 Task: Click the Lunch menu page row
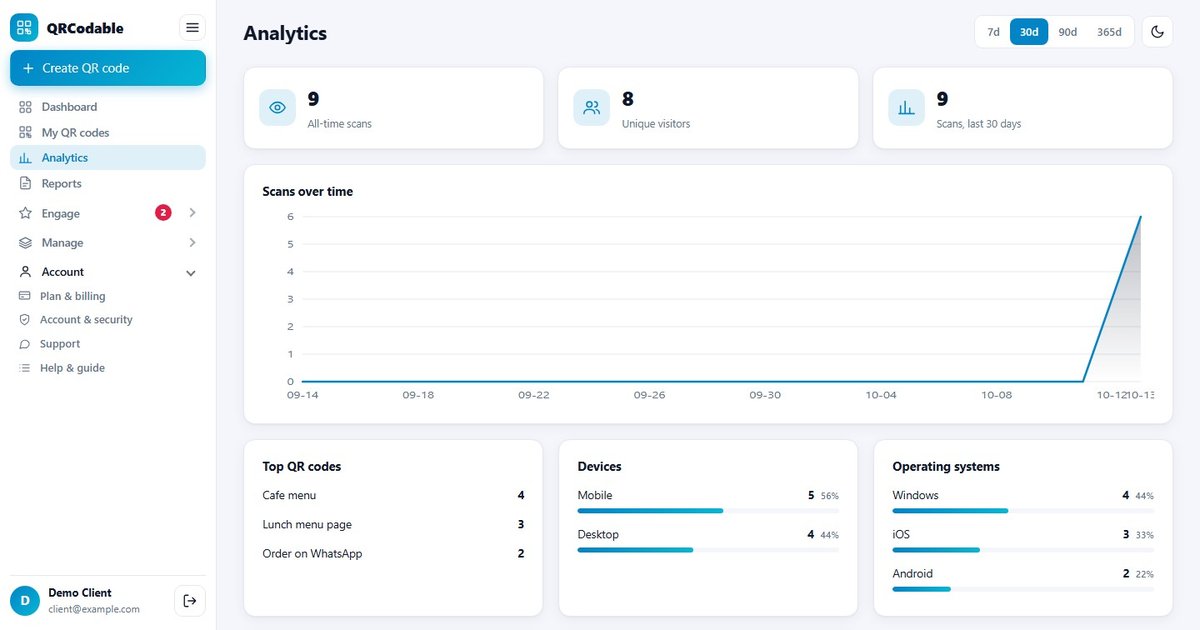(x=393, y=524)
